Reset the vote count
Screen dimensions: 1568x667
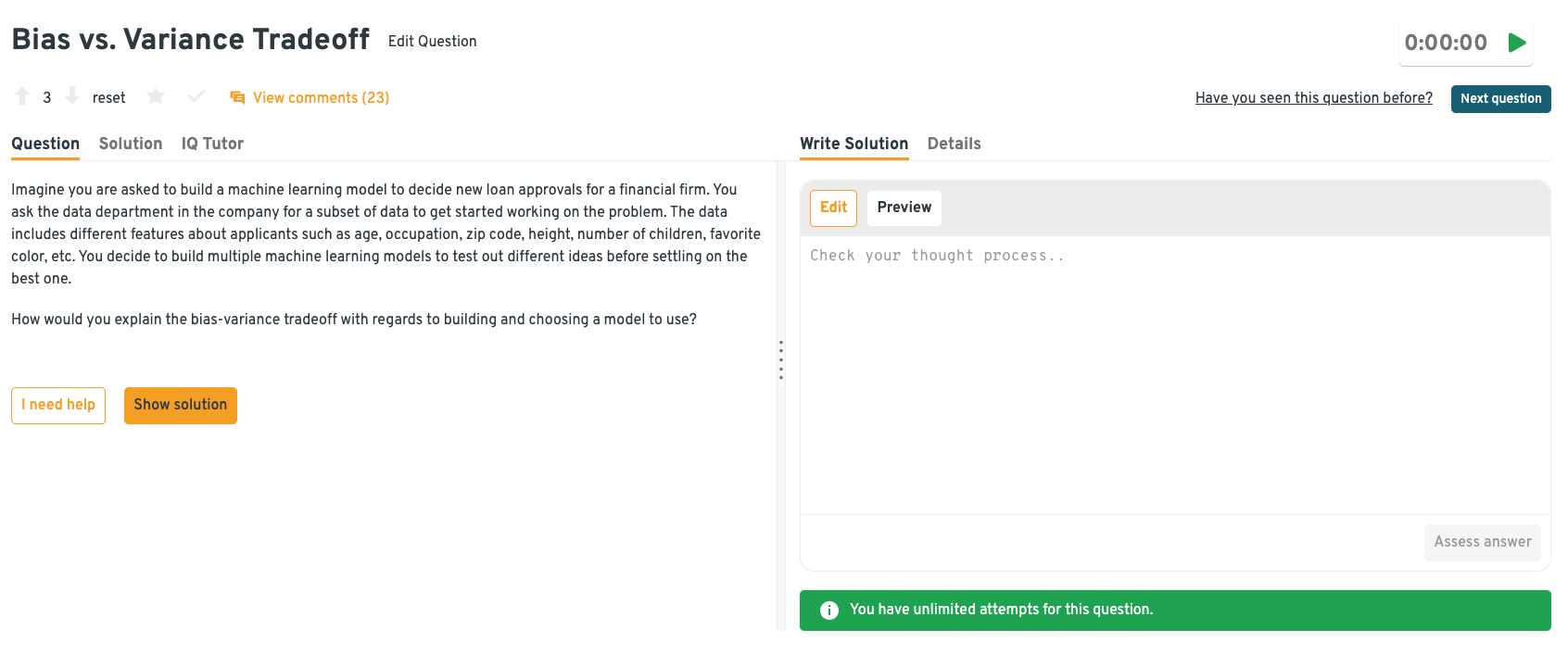[108, 97]
